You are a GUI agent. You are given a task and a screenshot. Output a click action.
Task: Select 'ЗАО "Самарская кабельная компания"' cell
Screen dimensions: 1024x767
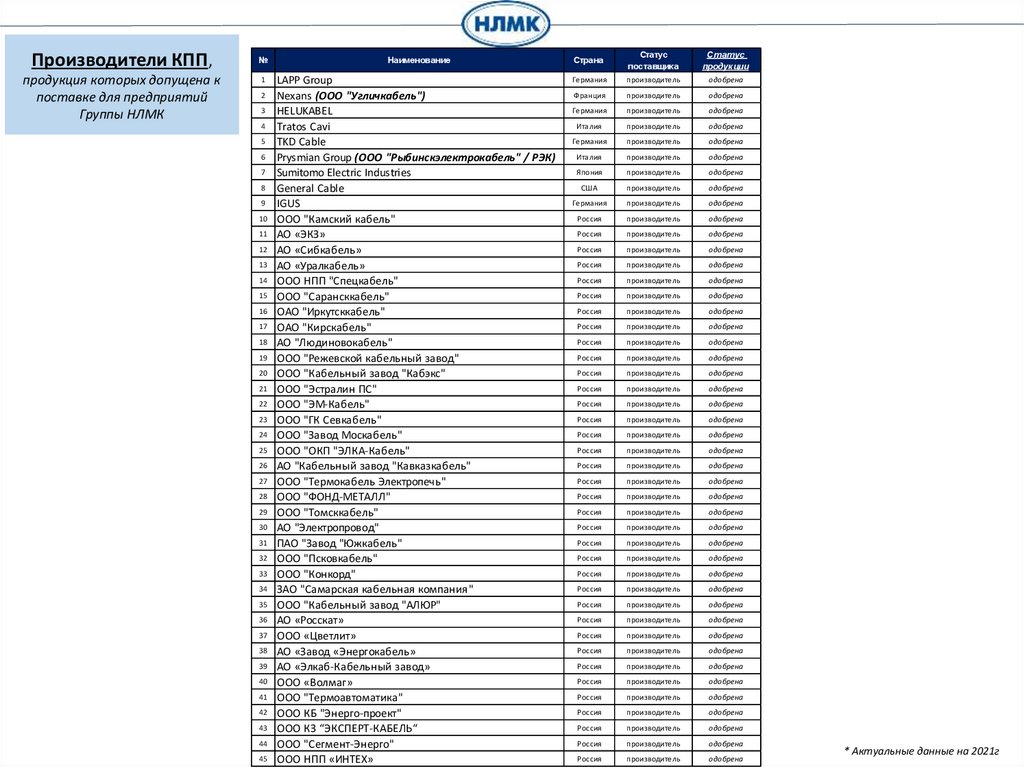375,589
